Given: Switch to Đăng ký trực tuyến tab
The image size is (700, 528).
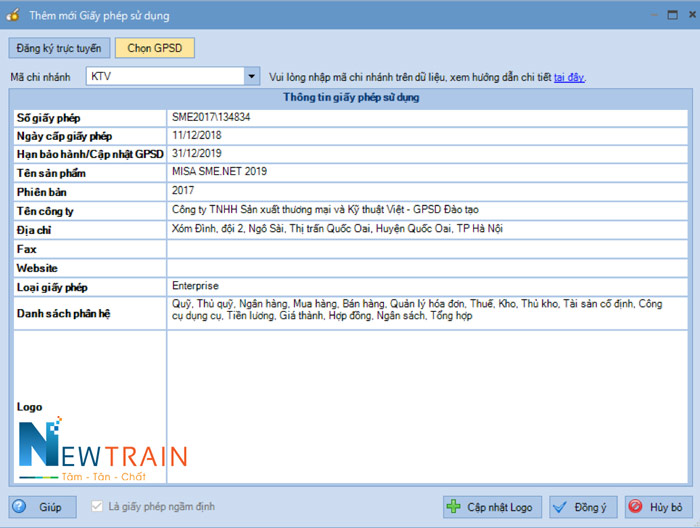Looking at the screenshot, I should (x=59, y=48).
